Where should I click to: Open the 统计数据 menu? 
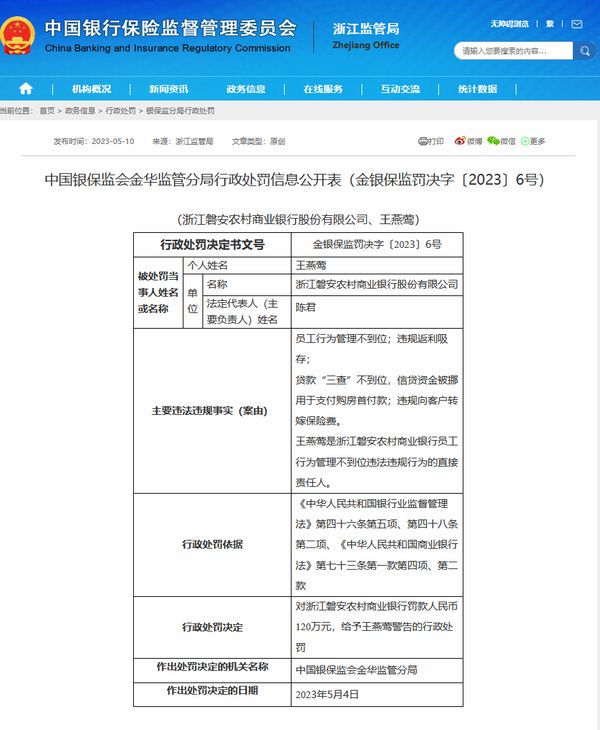point(478,89)
